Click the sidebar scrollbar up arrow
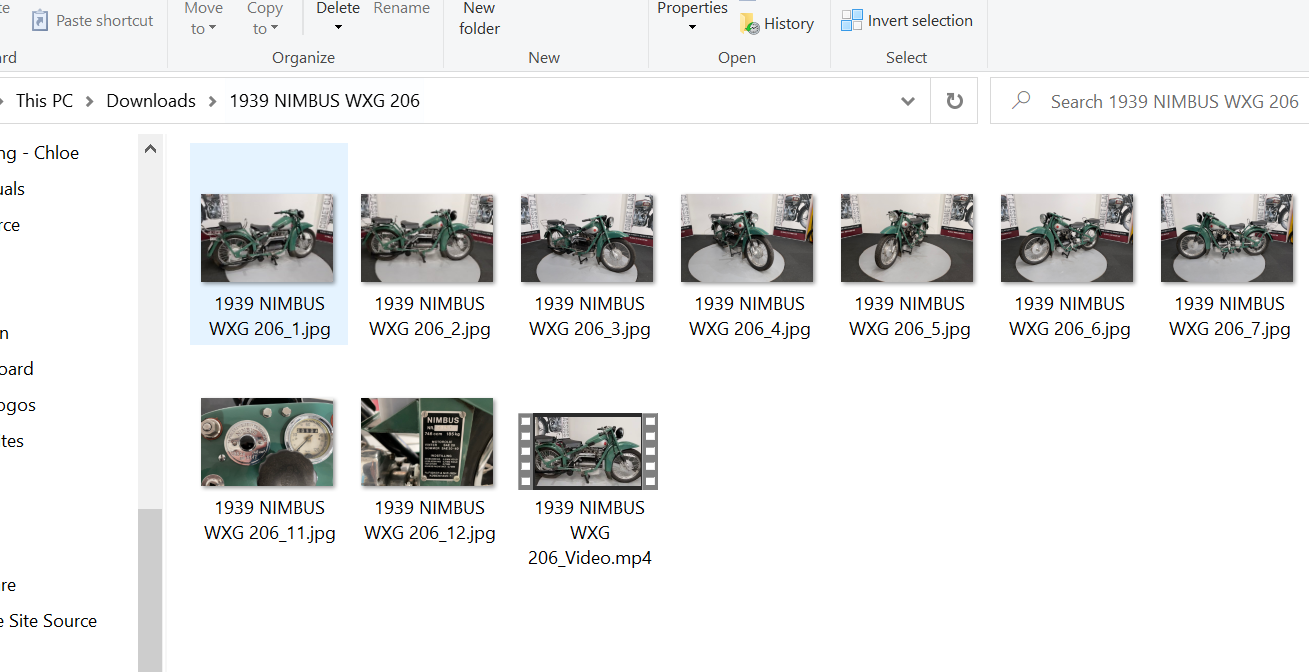This screenshot has width=1309, height=672. pos(149,147)
